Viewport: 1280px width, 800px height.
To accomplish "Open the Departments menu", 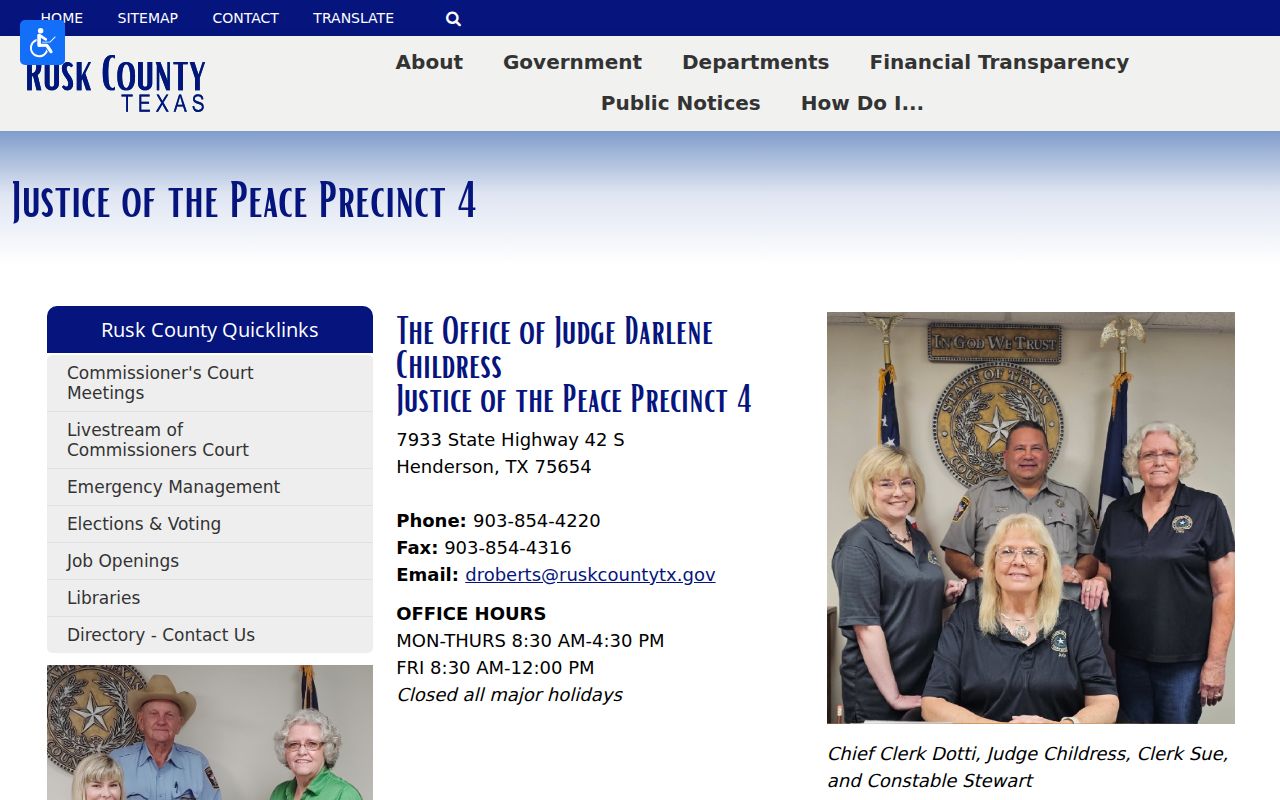I will (x=755, y=62).
